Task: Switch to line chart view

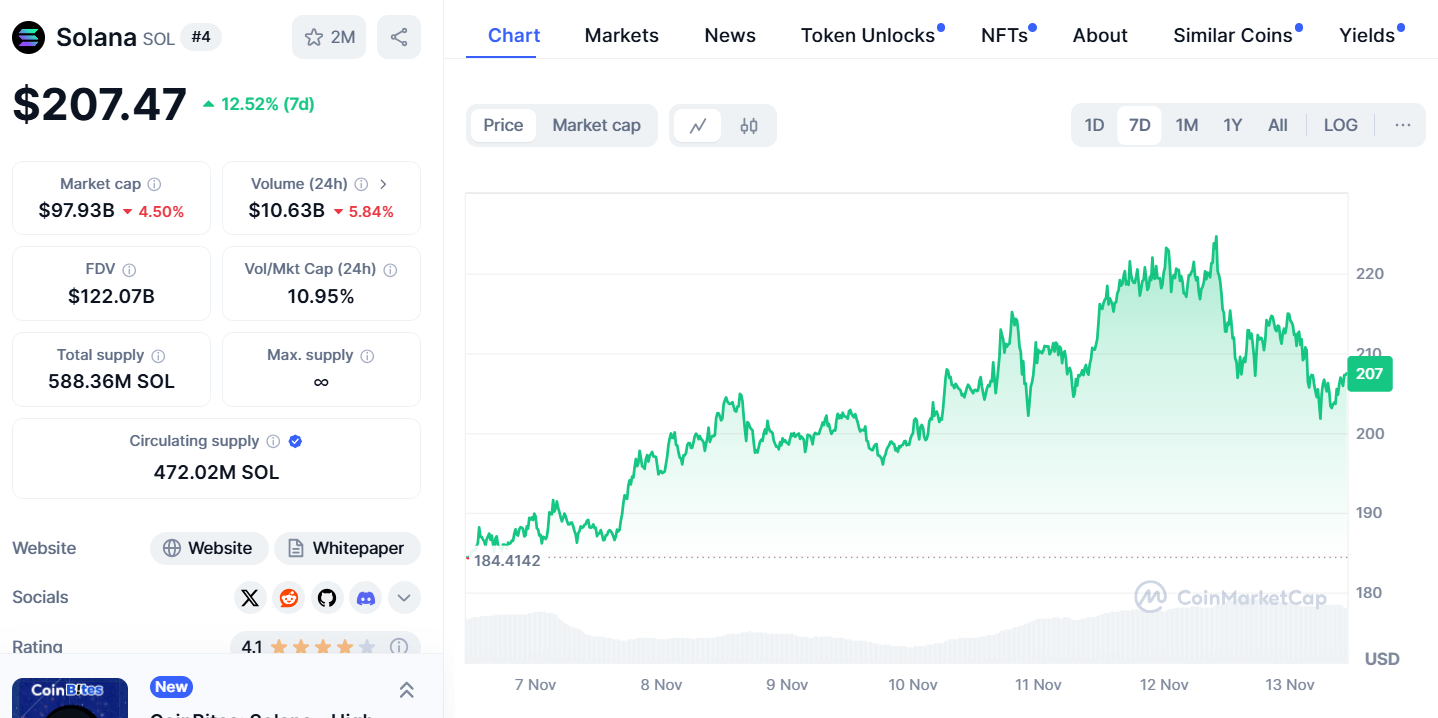Action: coord(698,126)
